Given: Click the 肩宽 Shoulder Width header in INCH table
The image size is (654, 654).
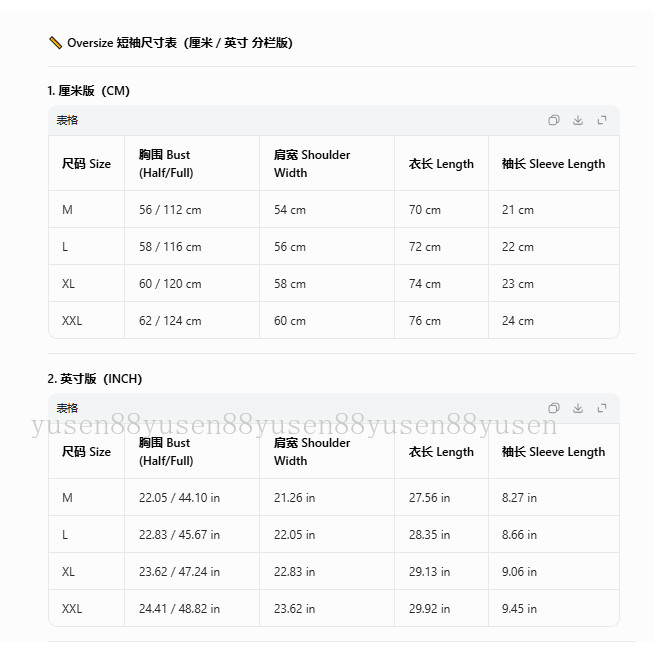Looking at the screenshot, I should click(312, 452).
